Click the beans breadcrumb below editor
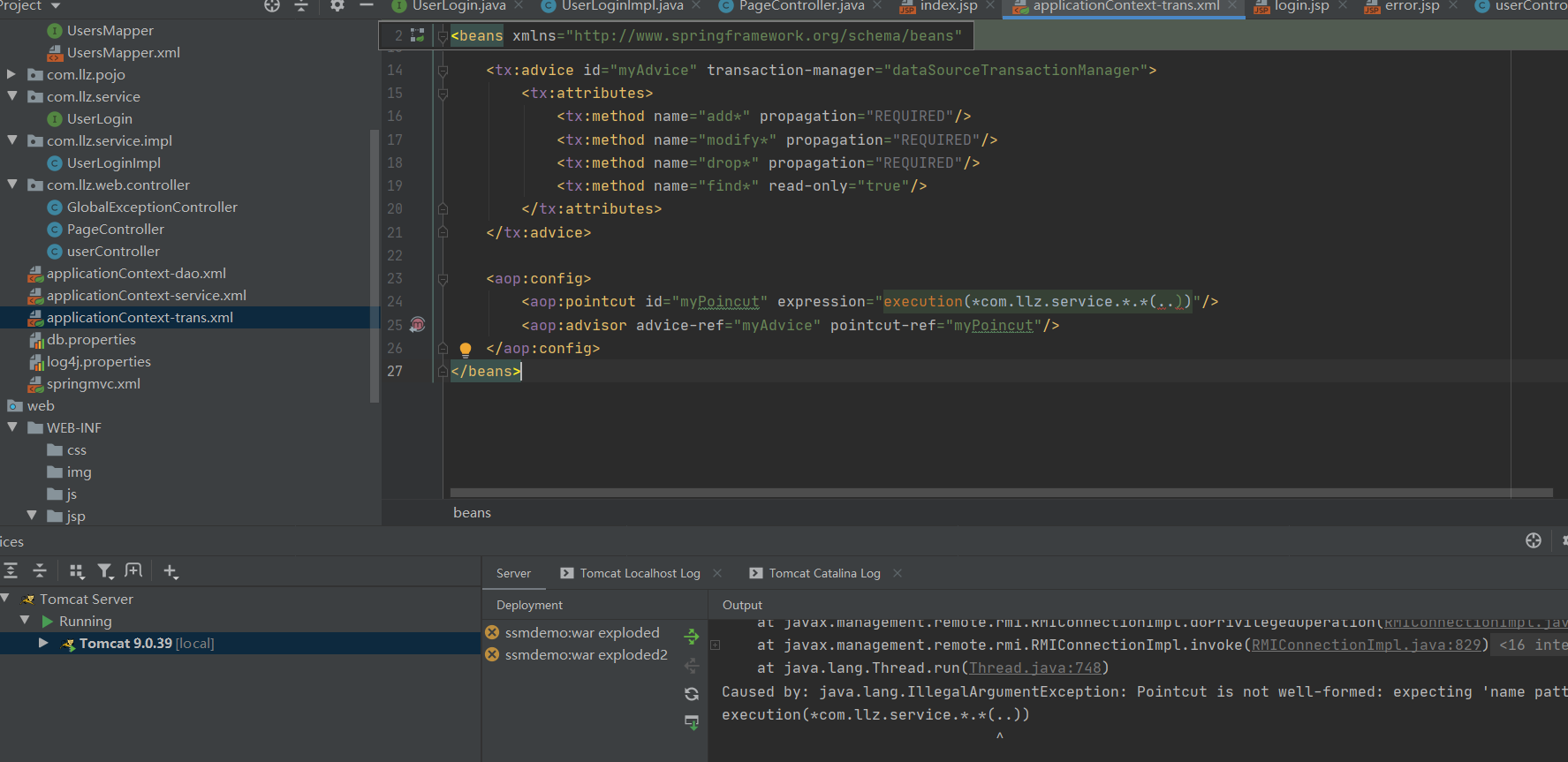The width and height of the screenshot is (1568, 762). tap(472, 512)
